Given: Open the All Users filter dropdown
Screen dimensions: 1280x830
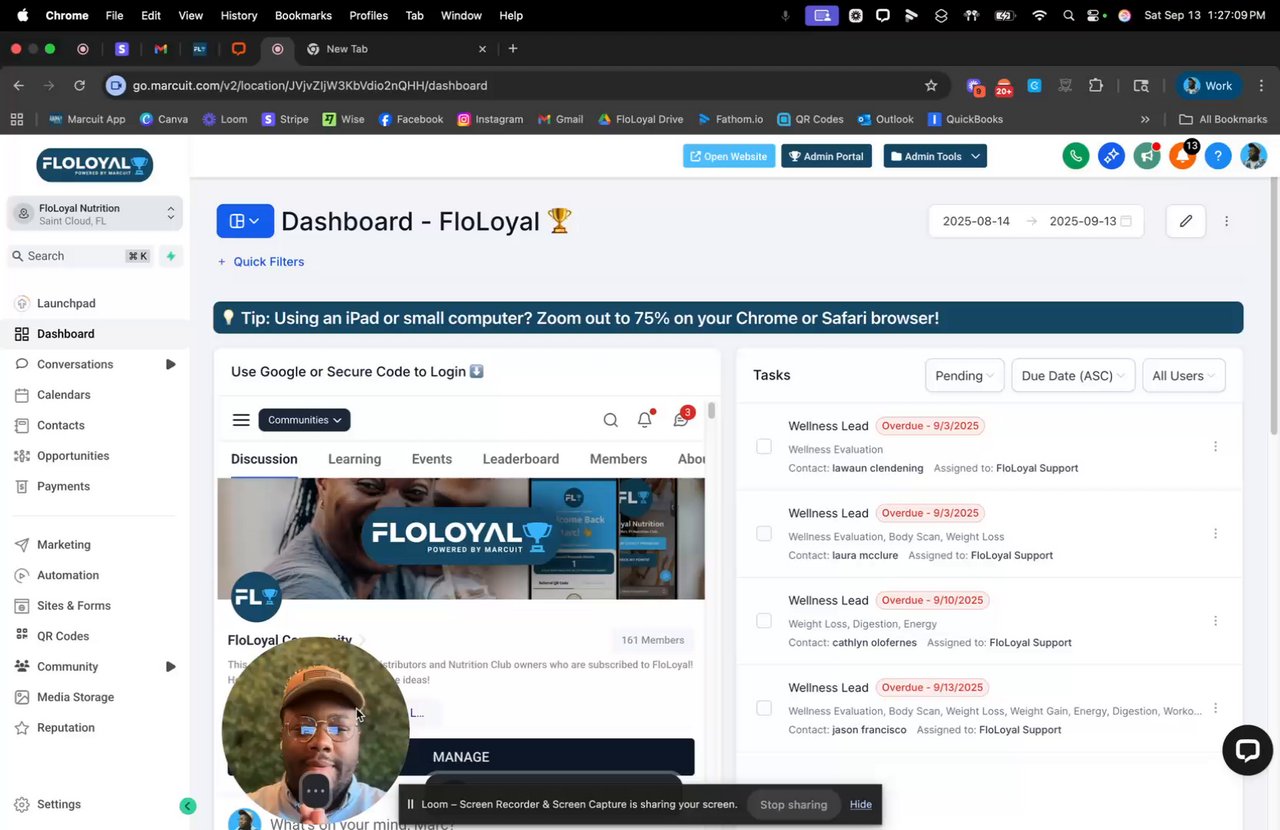Looking at the screenshot, I should coord(1183,376).
